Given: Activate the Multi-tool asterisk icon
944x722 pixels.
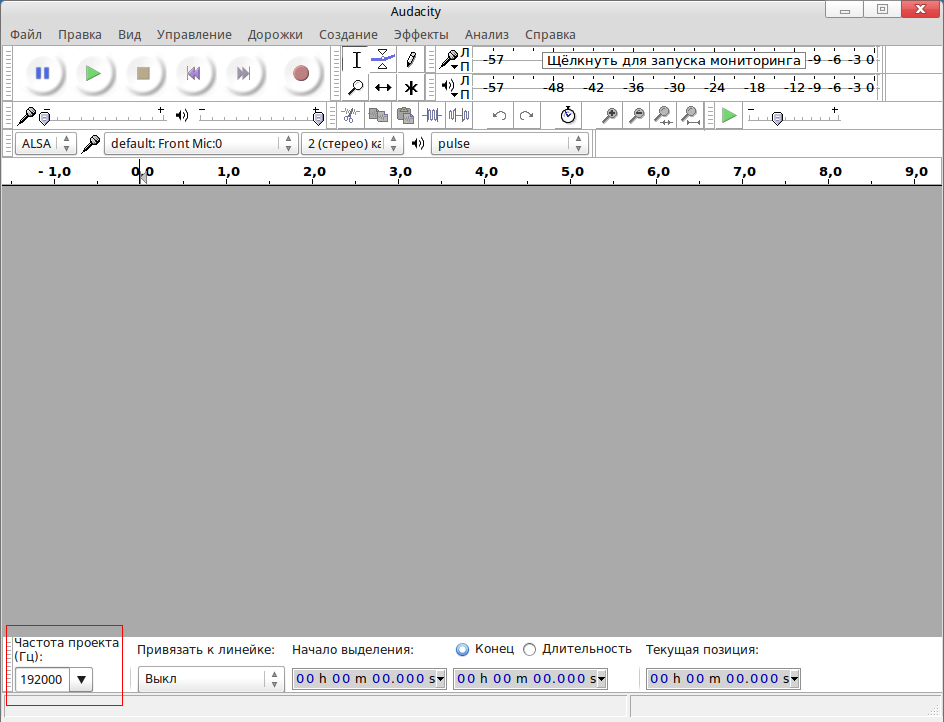Looking at the screenshot, I should [x=410, y=87].
